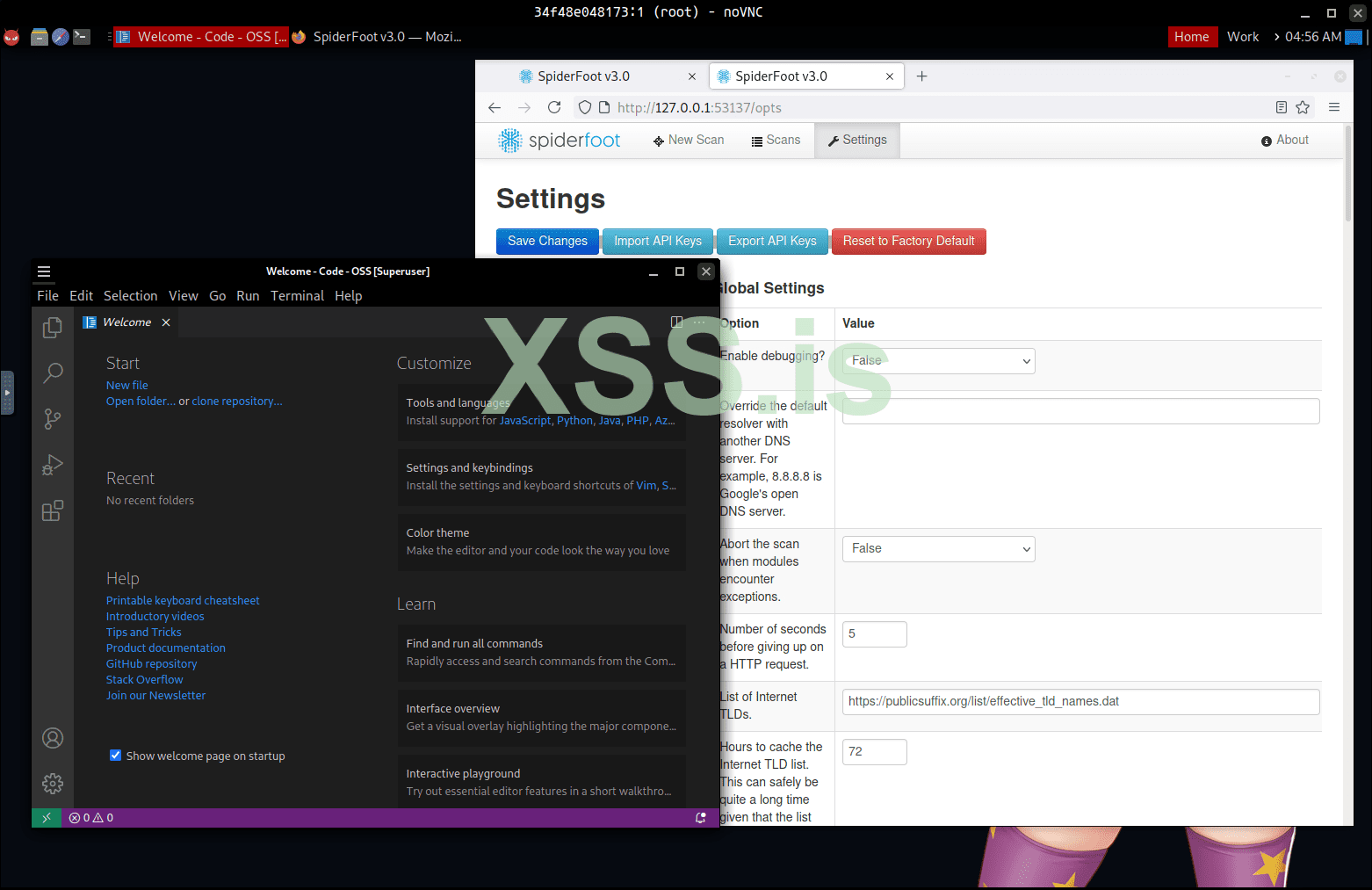
Task: Open the file manager from the taskbar
Action: pos(39,36)
